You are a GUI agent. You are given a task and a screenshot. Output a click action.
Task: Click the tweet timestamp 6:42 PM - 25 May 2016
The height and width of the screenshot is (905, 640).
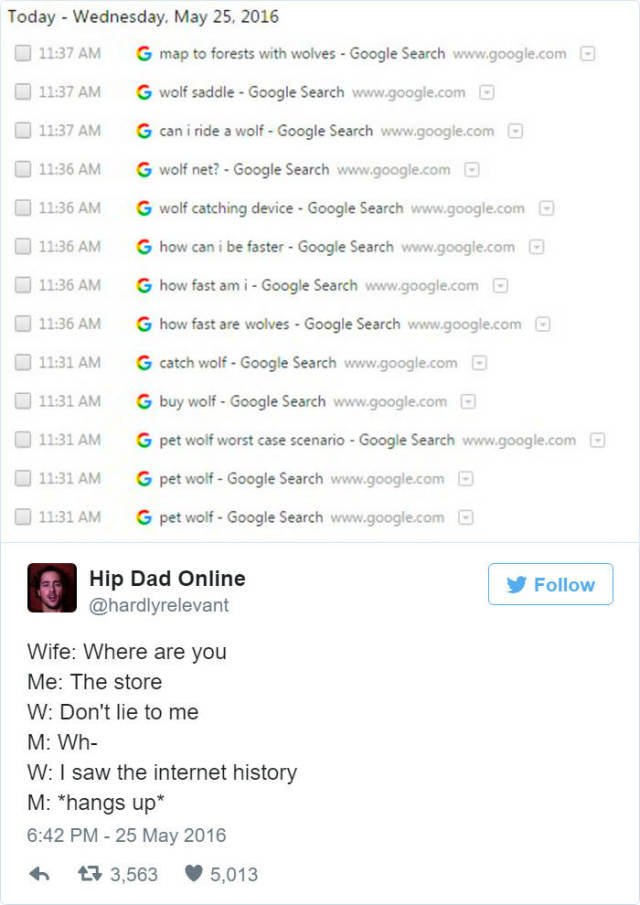126,835
